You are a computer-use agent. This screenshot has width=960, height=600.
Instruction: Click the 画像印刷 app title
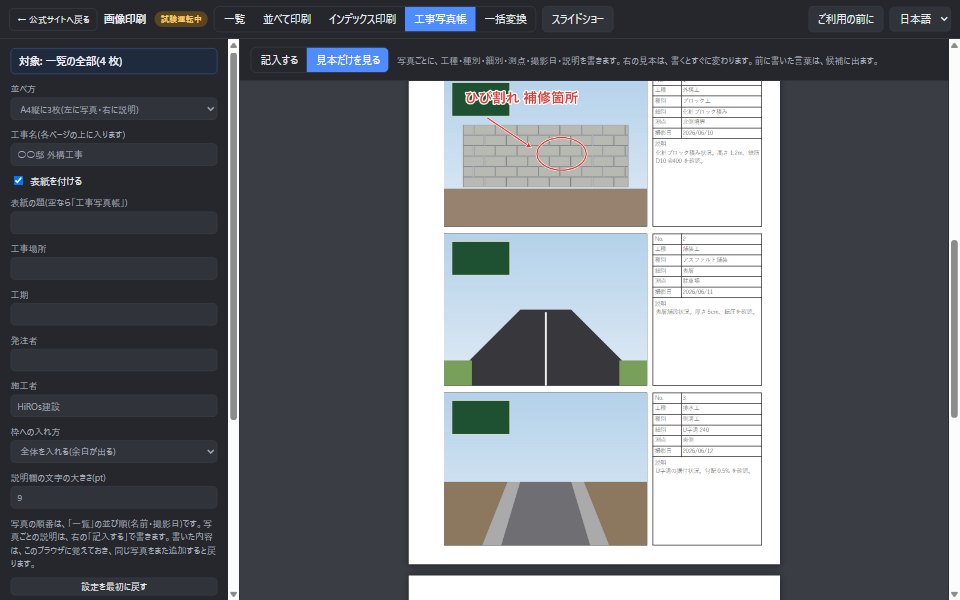point(125,19)
